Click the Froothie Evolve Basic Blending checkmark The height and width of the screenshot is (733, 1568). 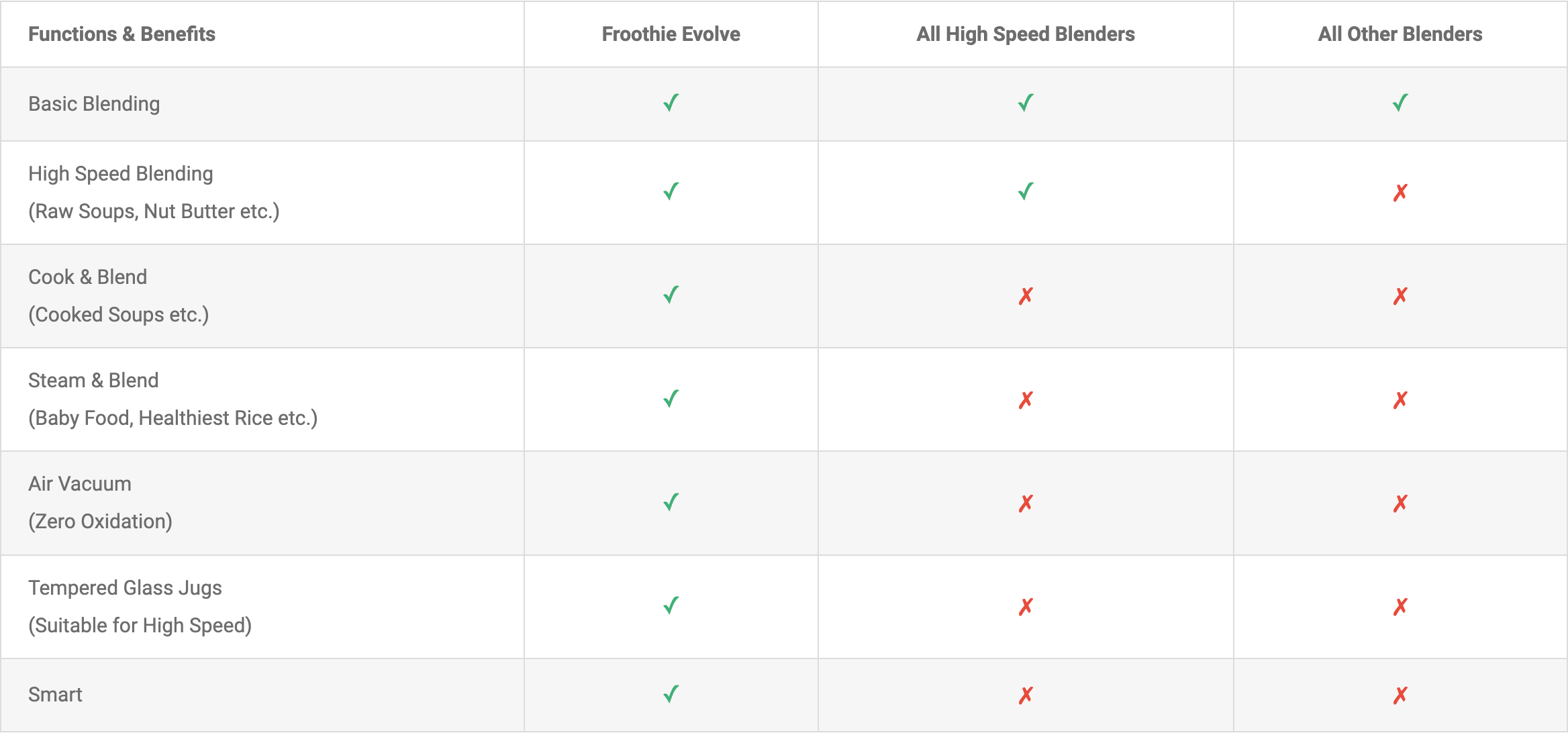coord(671,103)
